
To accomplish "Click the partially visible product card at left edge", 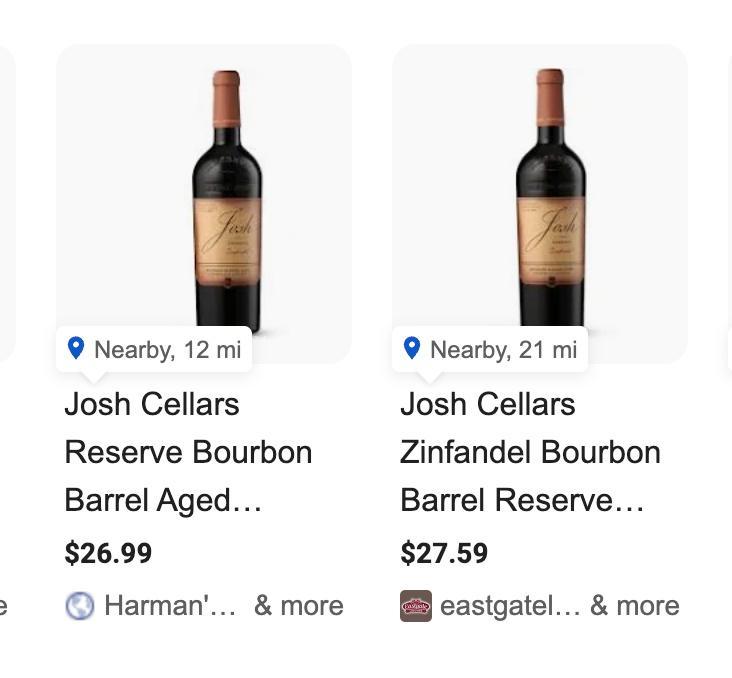I will click(7, 200).
